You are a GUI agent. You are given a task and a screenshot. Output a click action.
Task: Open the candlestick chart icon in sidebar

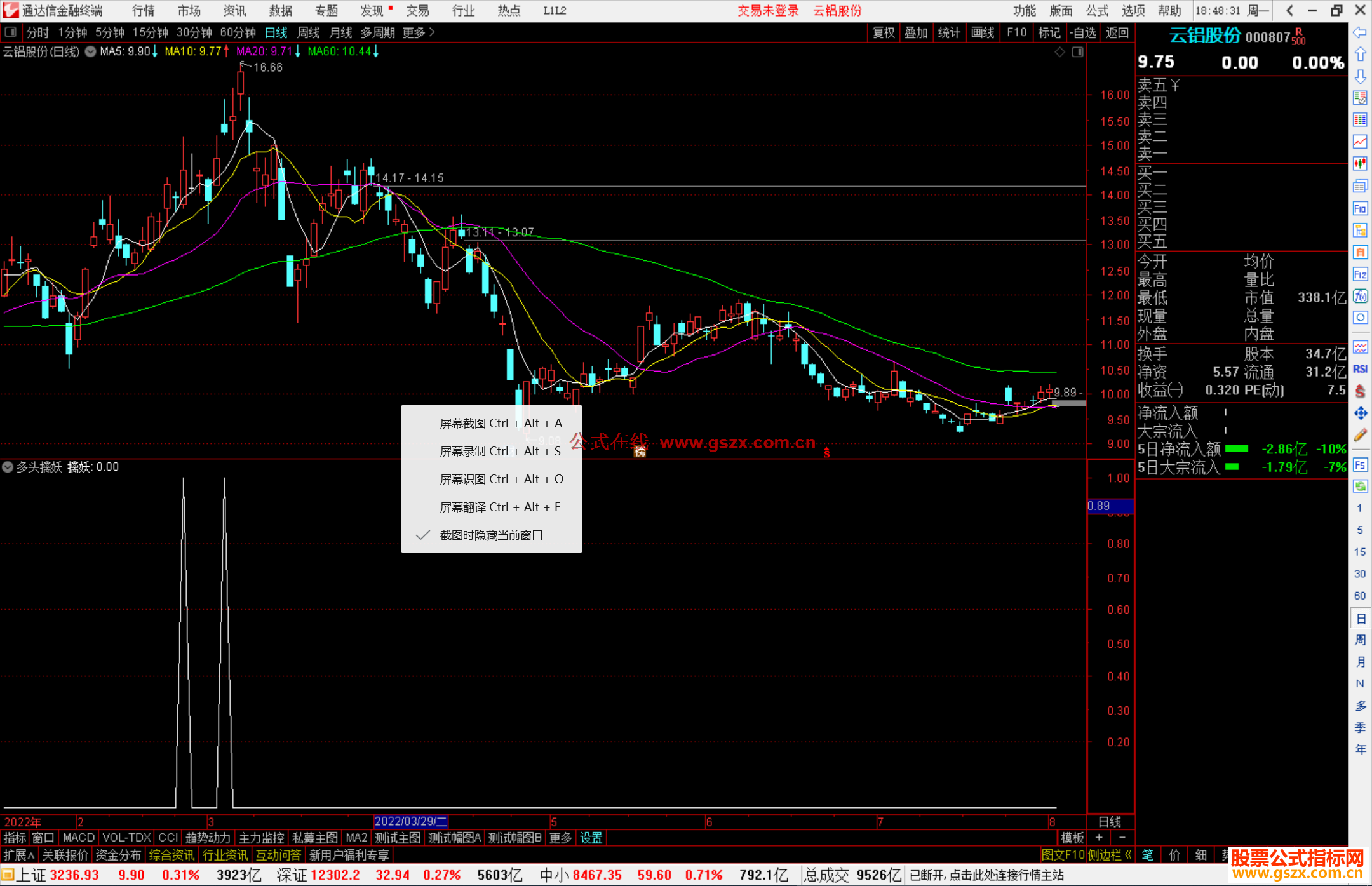point(1360,164)
